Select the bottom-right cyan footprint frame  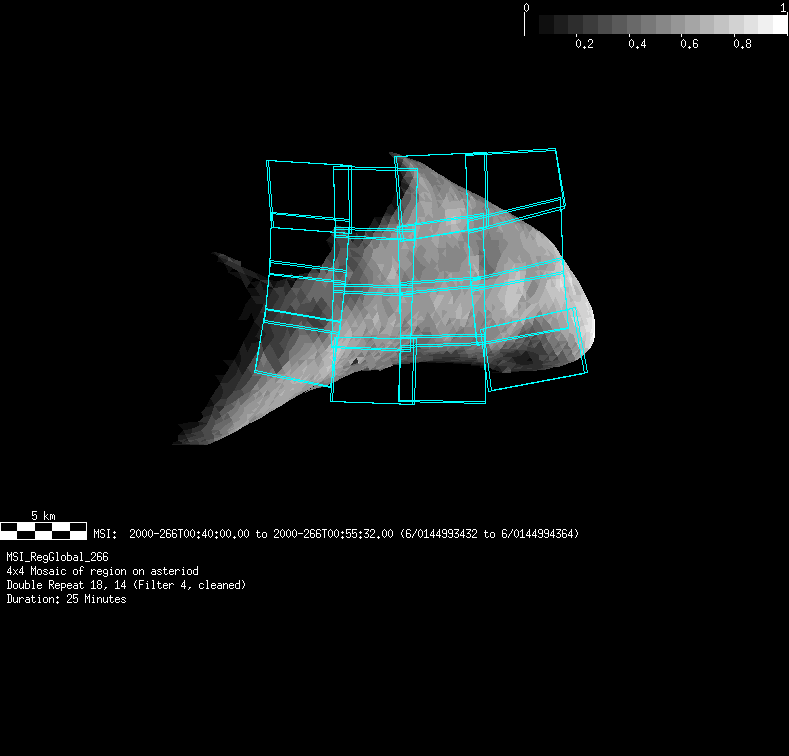click(x=533, y=355)
